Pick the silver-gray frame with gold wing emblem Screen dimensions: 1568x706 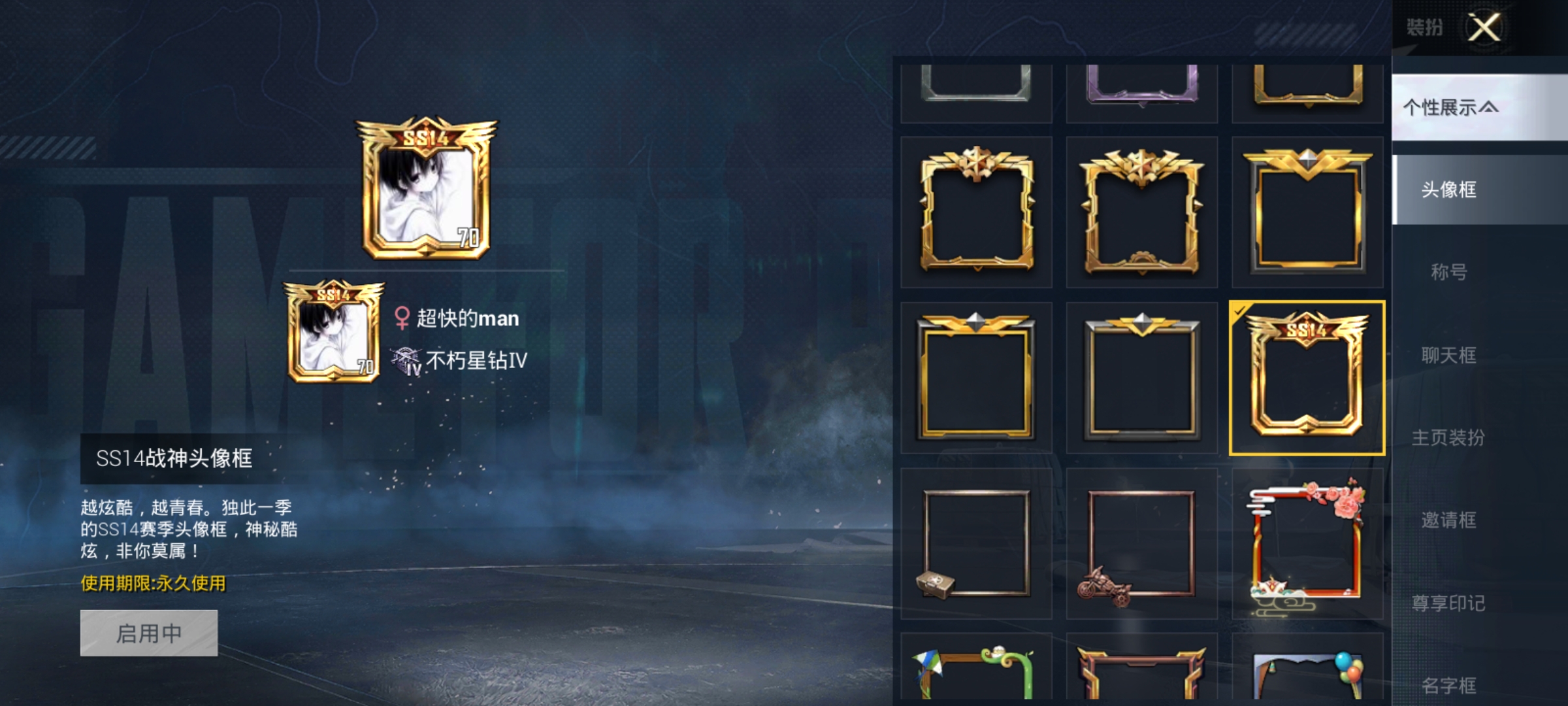click(x=1141, y=378)
